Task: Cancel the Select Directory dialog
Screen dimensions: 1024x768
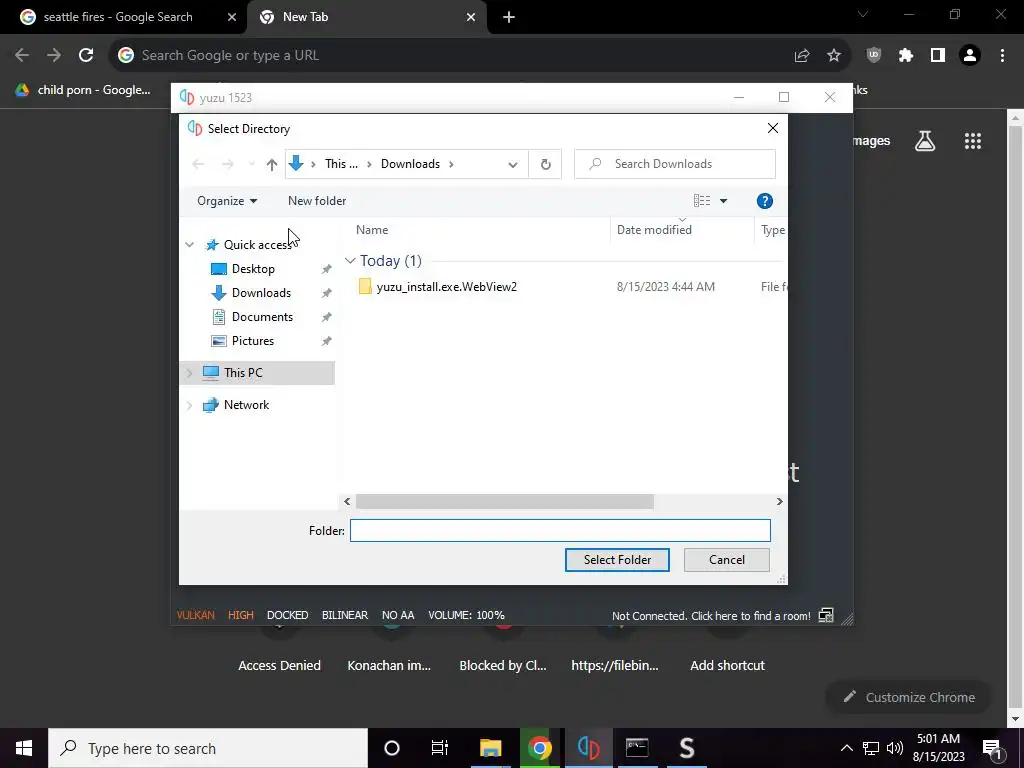Action: coord(727,560)
